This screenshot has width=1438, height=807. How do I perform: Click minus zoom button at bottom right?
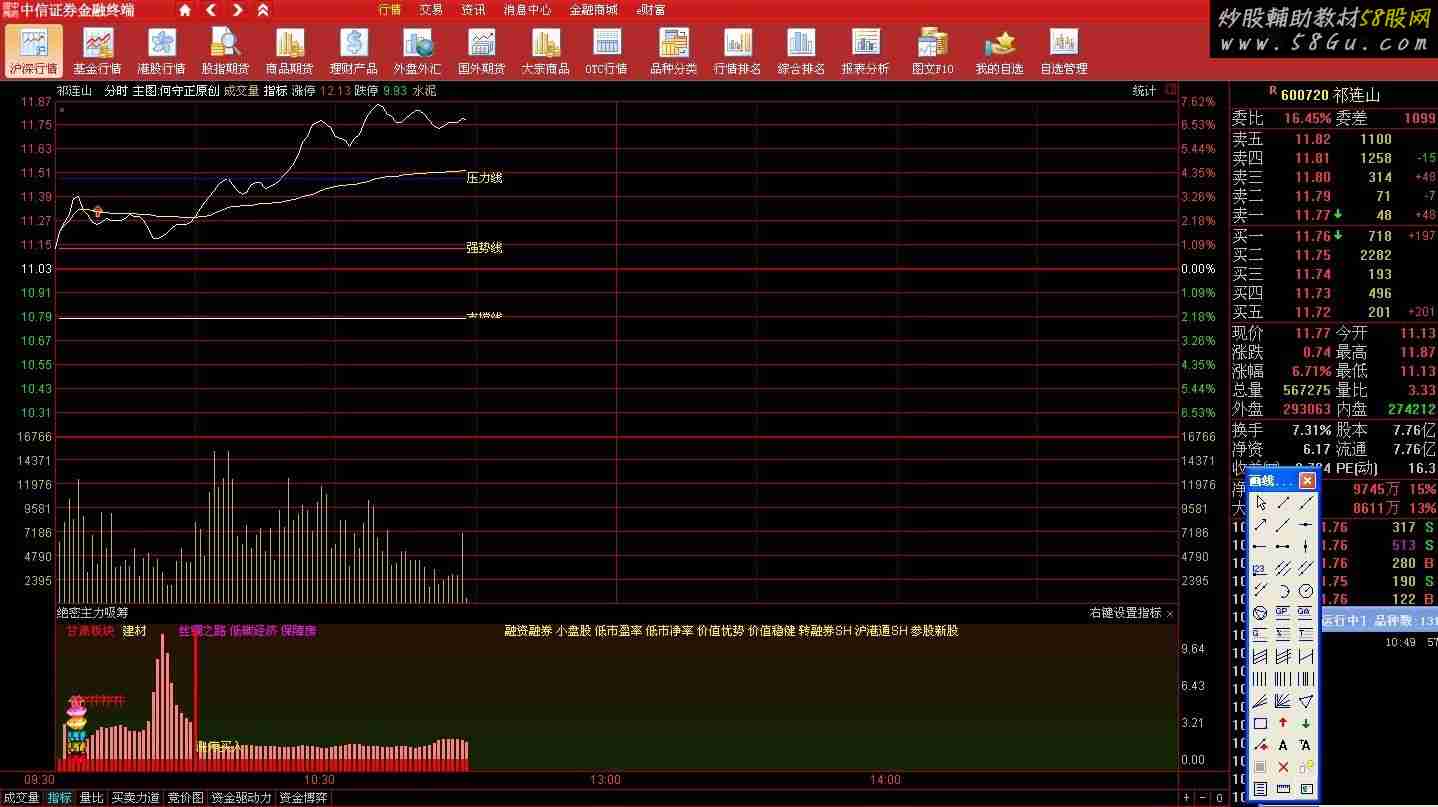[1203, 798]
